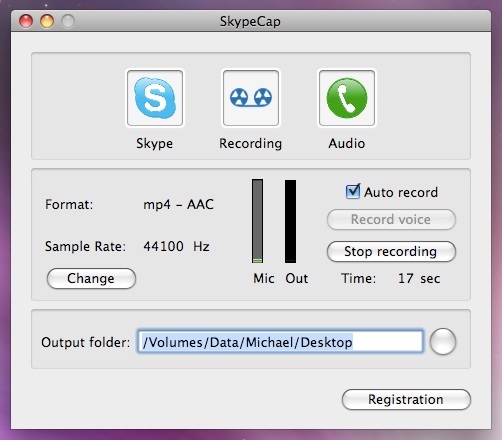The width and height of the screenshot is (502, 440).
Task: Disable the Auto record checkbox
Action: pyautogui.click(x=353, y=192)
